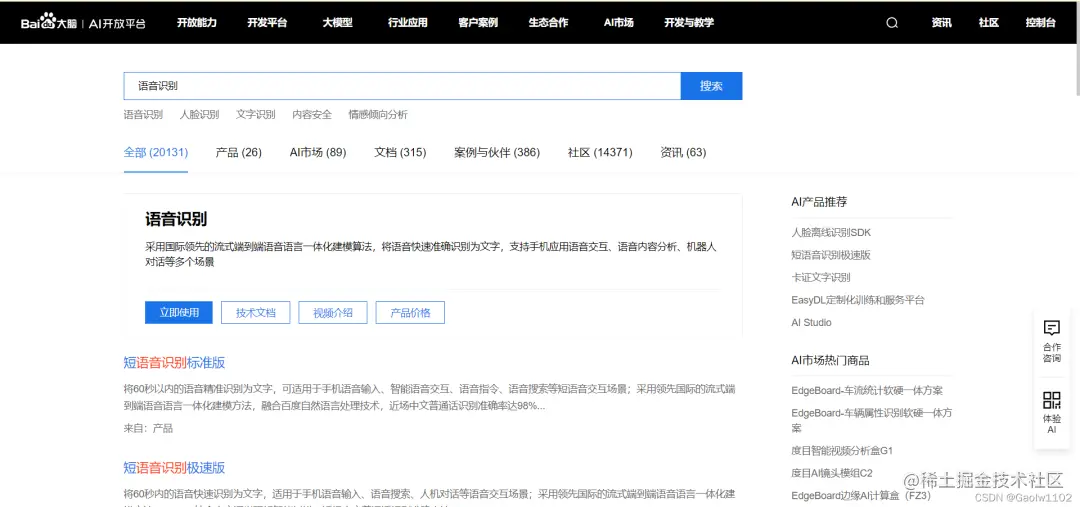Viewport: 1080px width, 507px height.
Task: Switch to the 全部 (20131) tab
Action: [x=156, y=152]
